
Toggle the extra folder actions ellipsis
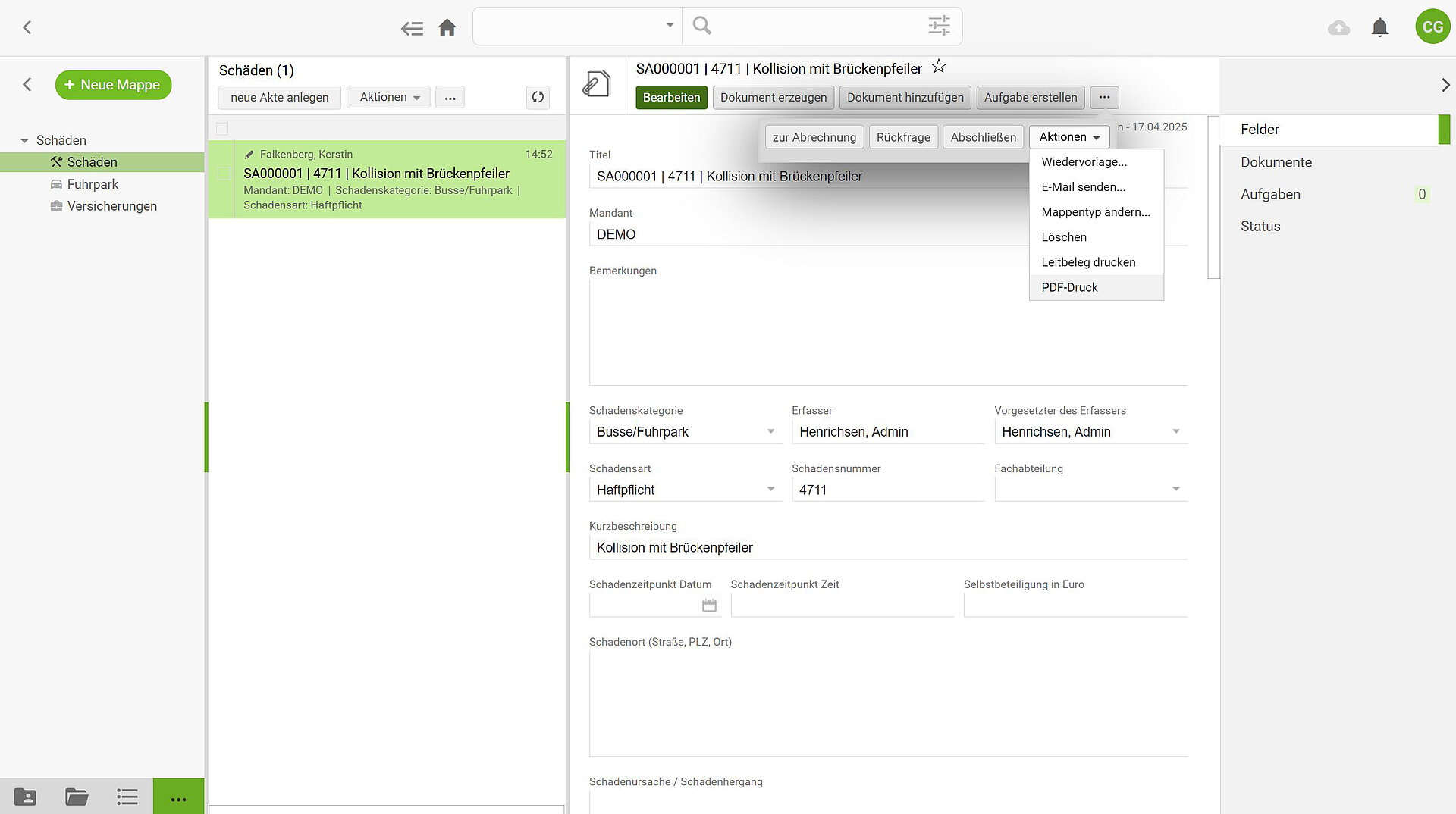click(1104, 97)
